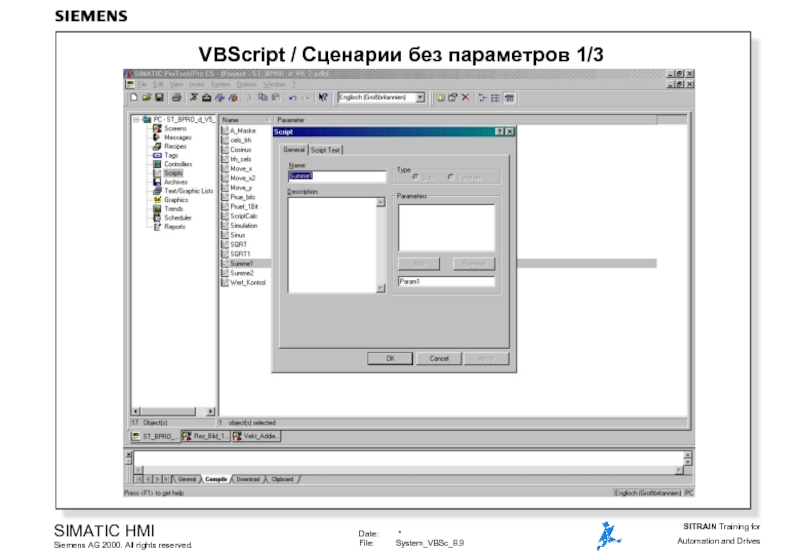The width and height of the screenshot is (800, 554).
Task: Open the Insert menu
Action: tap(197, 84)
